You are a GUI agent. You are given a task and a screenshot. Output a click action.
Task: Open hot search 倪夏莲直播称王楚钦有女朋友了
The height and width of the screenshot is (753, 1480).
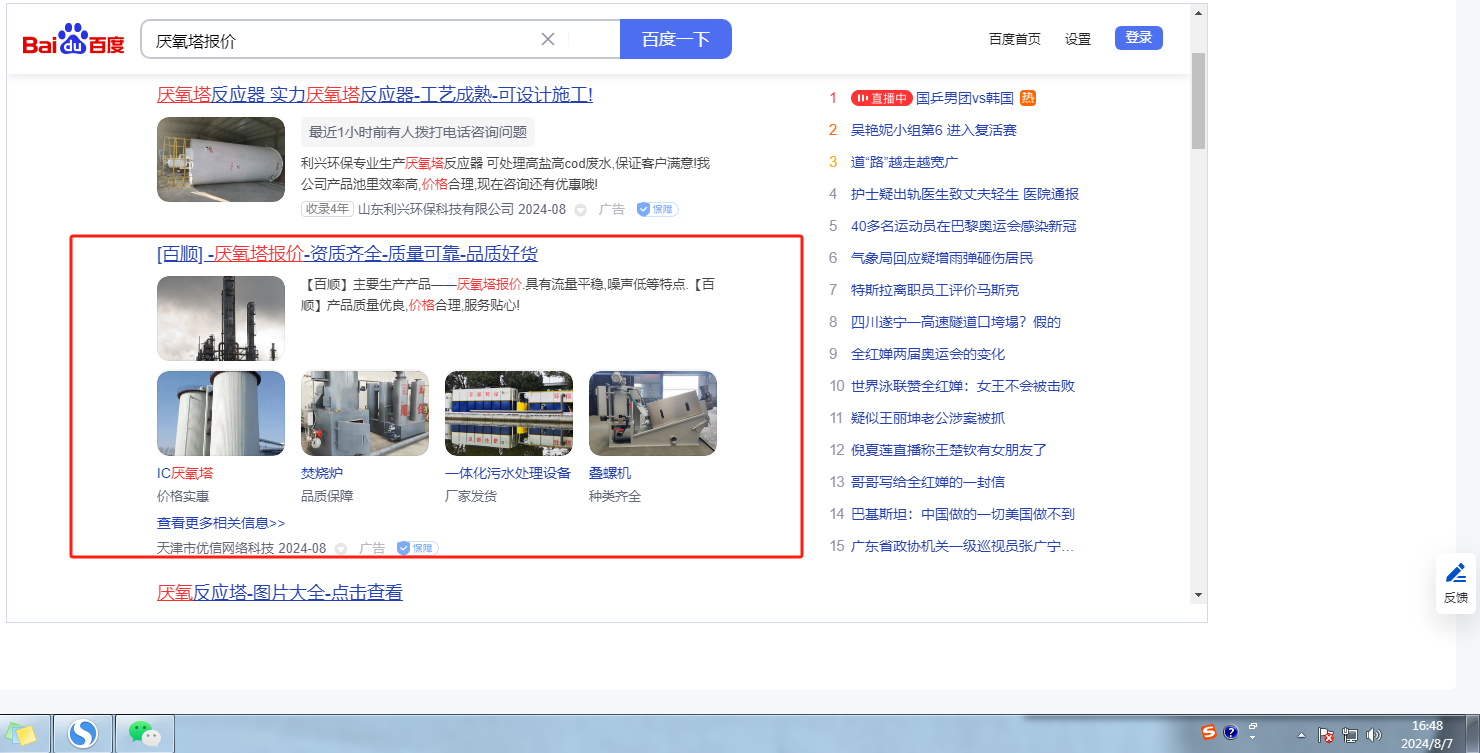pos(949,450)
